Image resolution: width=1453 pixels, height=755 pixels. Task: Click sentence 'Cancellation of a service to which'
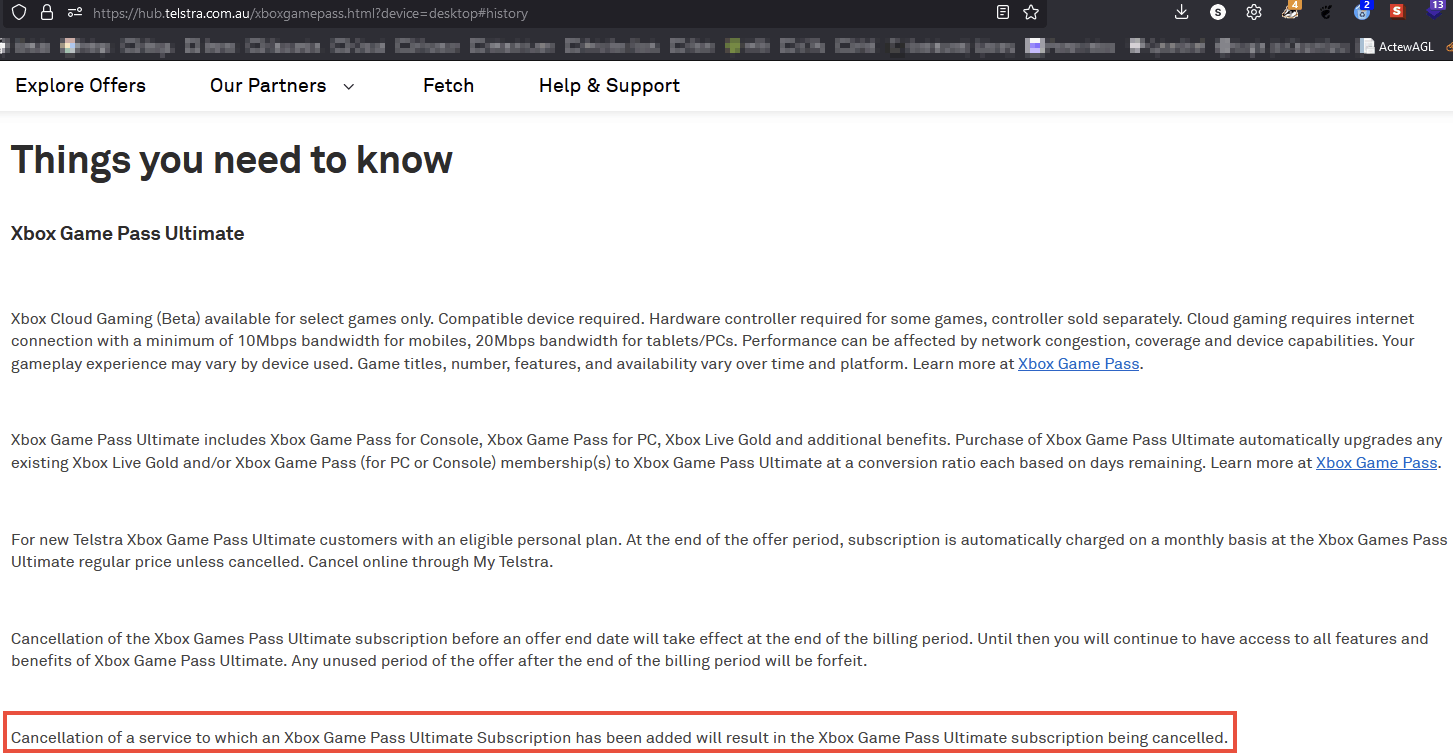[619, 738]
